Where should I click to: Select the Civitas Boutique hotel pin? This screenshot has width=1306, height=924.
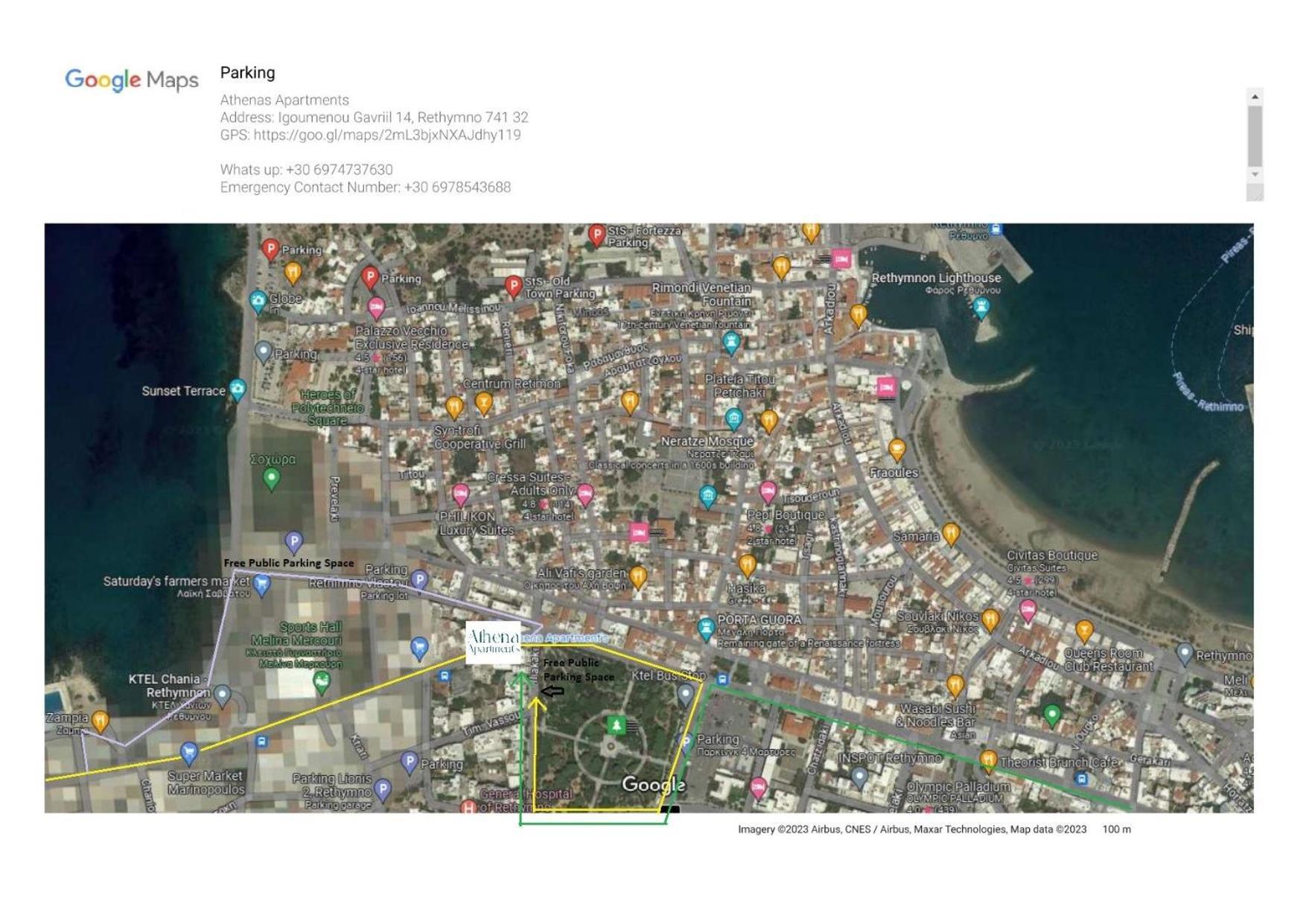1028,611
